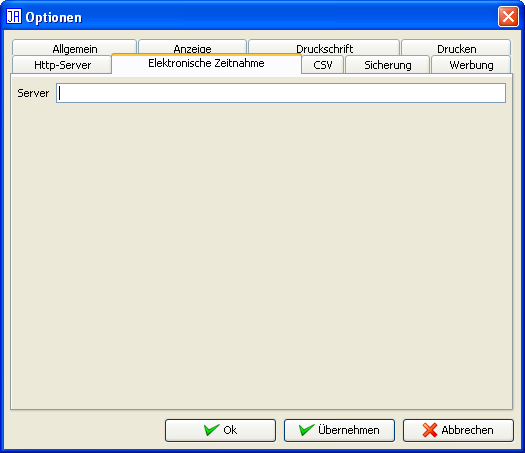525x453 pixels.
Task: Switch to the Allgemein tab
Action: [x=75, y=48]
